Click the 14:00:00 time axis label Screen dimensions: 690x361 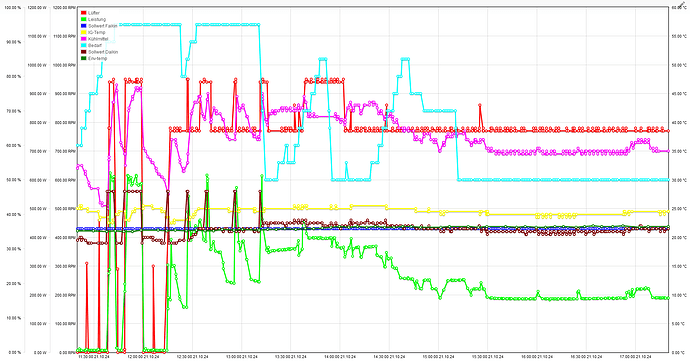(x=340, y=357)
